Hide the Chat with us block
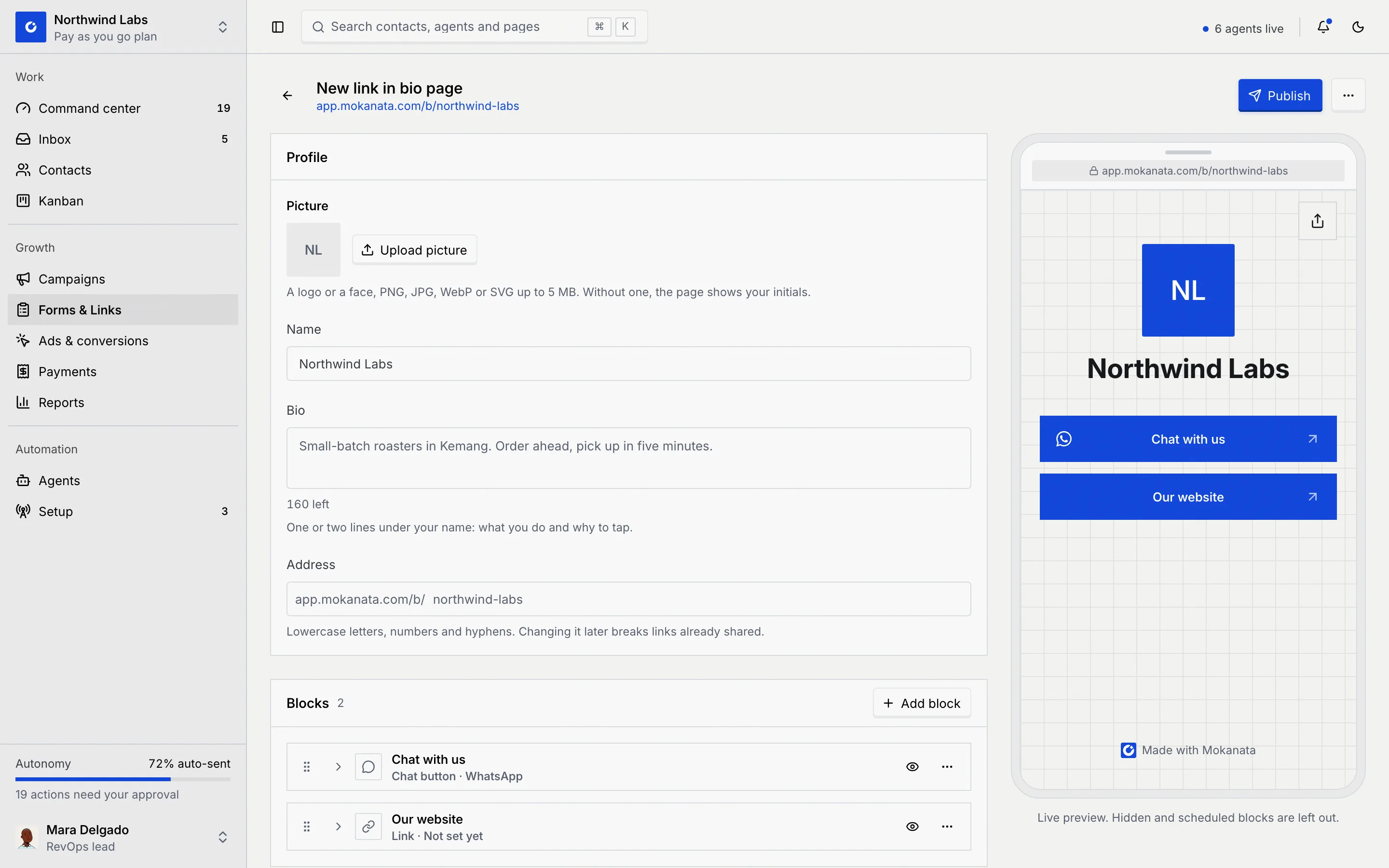This screenshot has height=868, width=1389. pos(912,766)
